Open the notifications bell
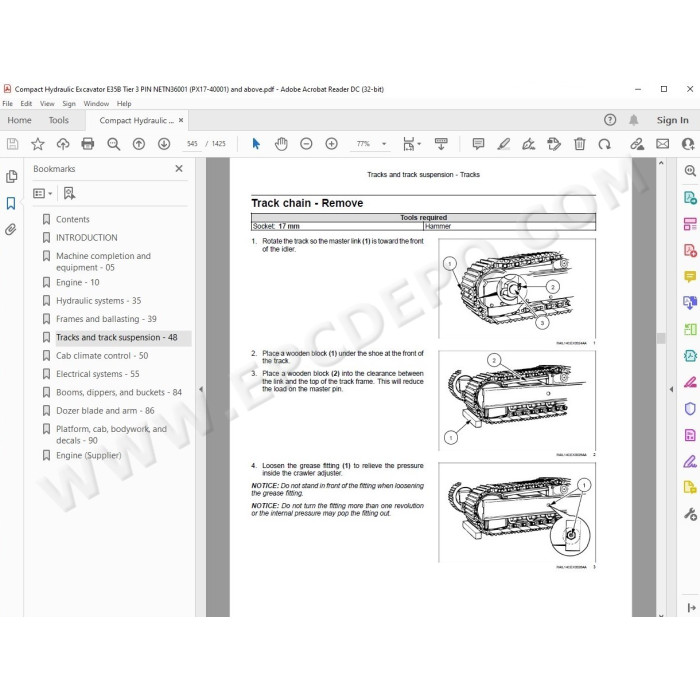This screenshot has width=700, height=700. click(x=633, y=120)
